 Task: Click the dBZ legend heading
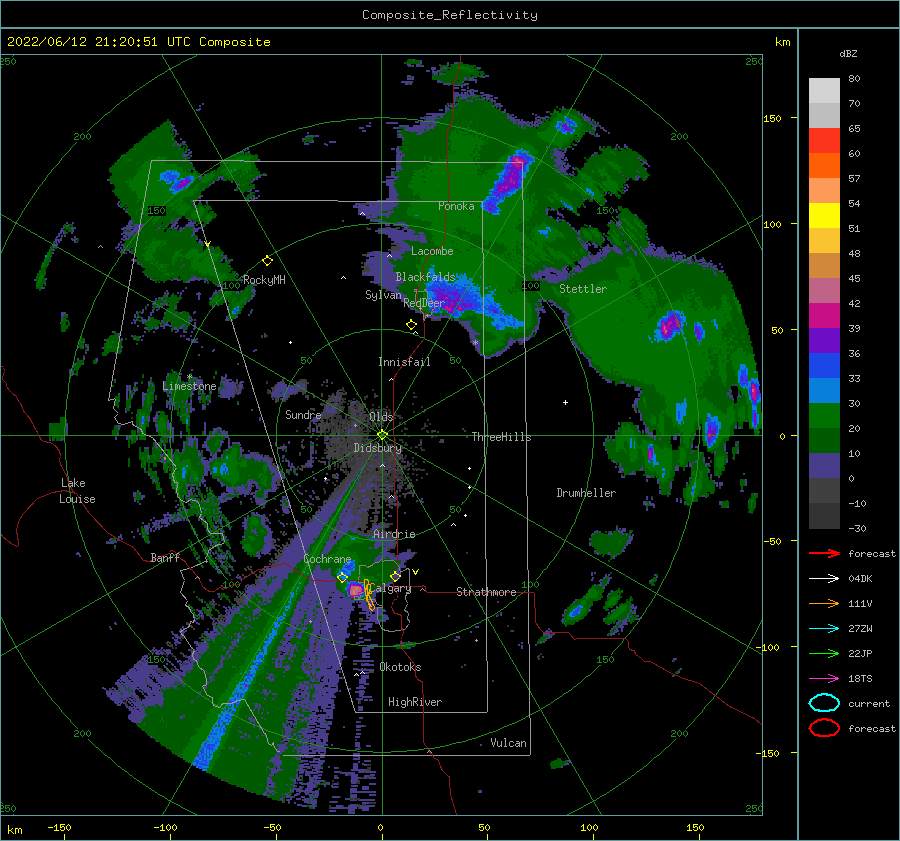(x=848, y=53)
